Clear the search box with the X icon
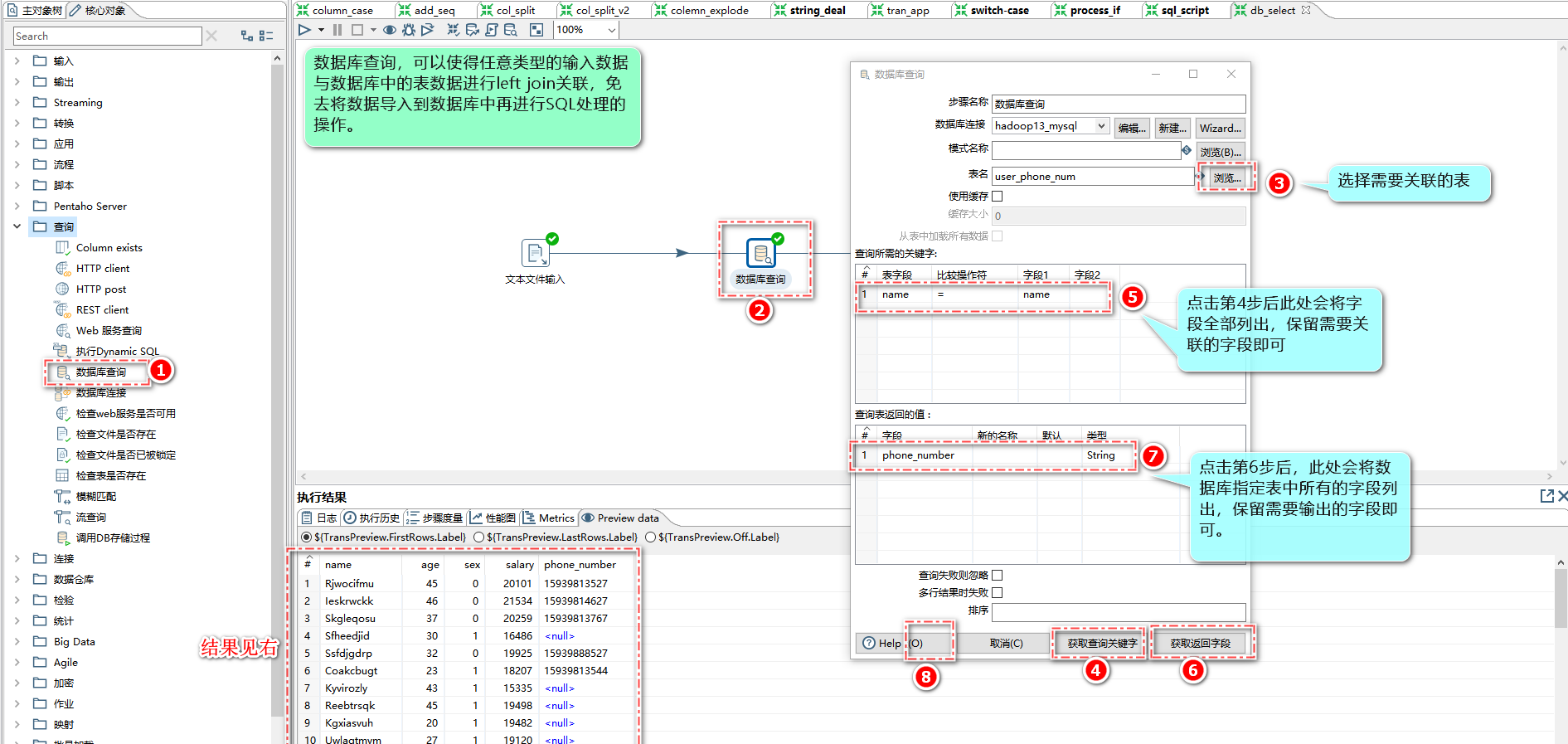The height and width of the screenshot is (744, 1568). pos(211,36)
